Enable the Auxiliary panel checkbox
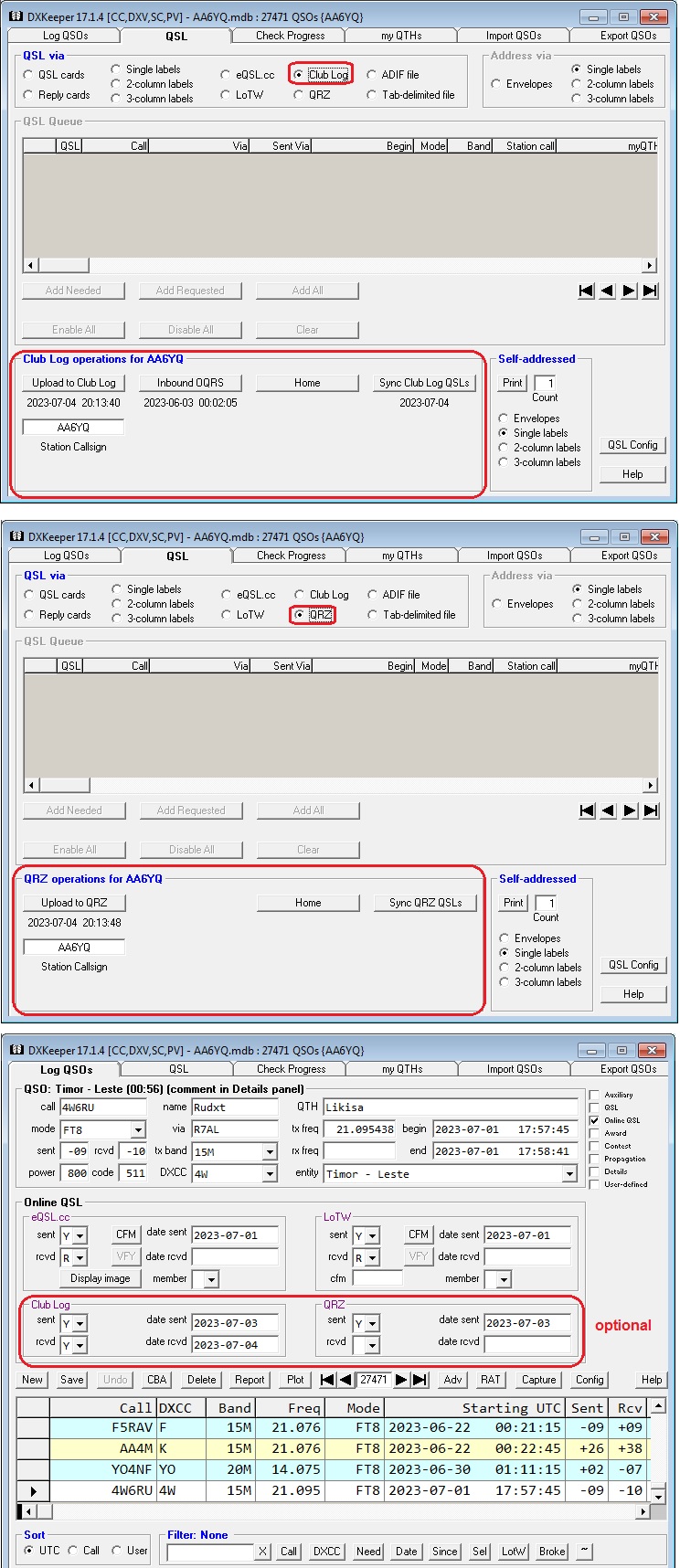Screen dimensions: 680x1568 point(595,1095)
